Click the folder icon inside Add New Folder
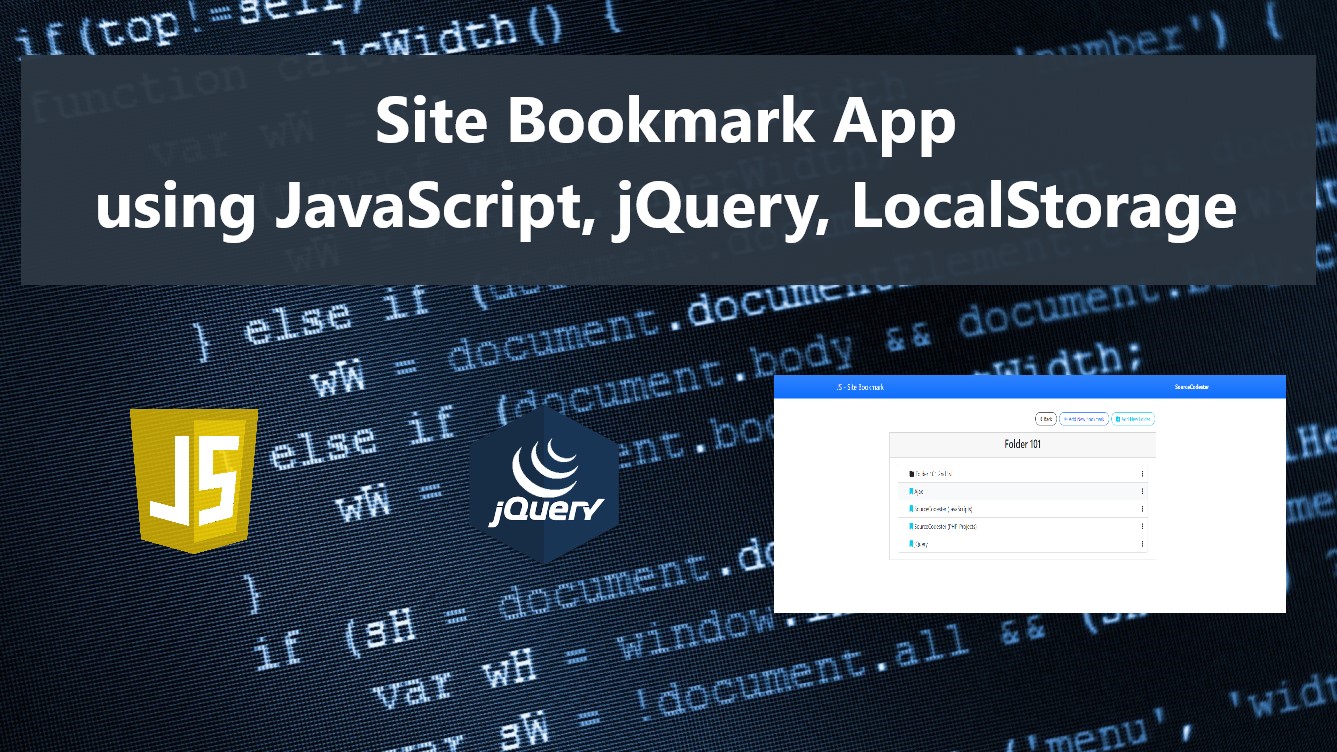 (1118, 419)
